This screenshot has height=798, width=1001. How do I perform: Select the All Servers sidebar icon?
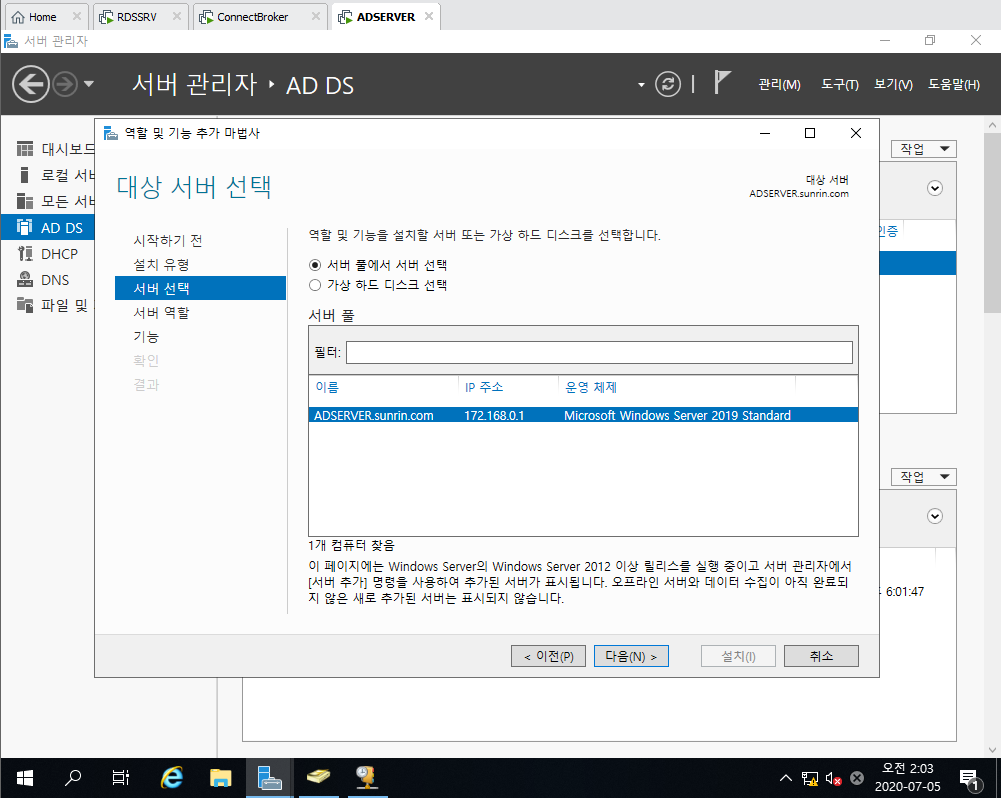24,201
